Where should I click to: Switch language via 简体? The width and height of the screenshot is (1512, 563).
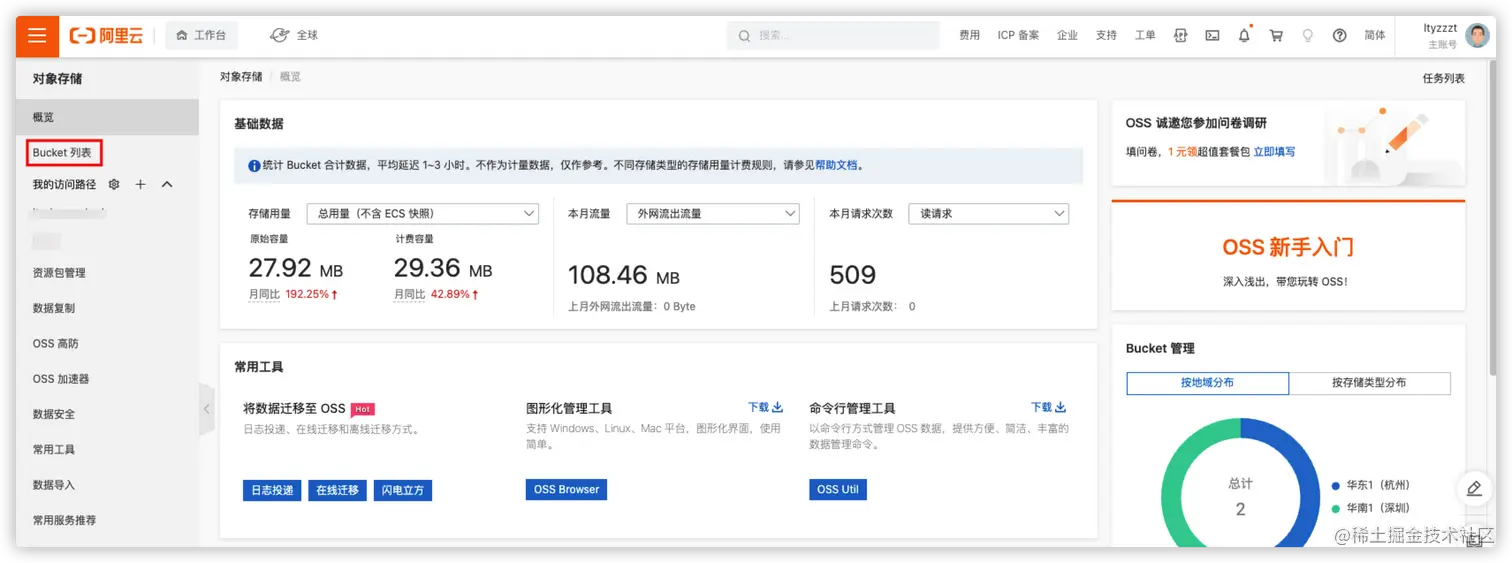point(1375,35)
